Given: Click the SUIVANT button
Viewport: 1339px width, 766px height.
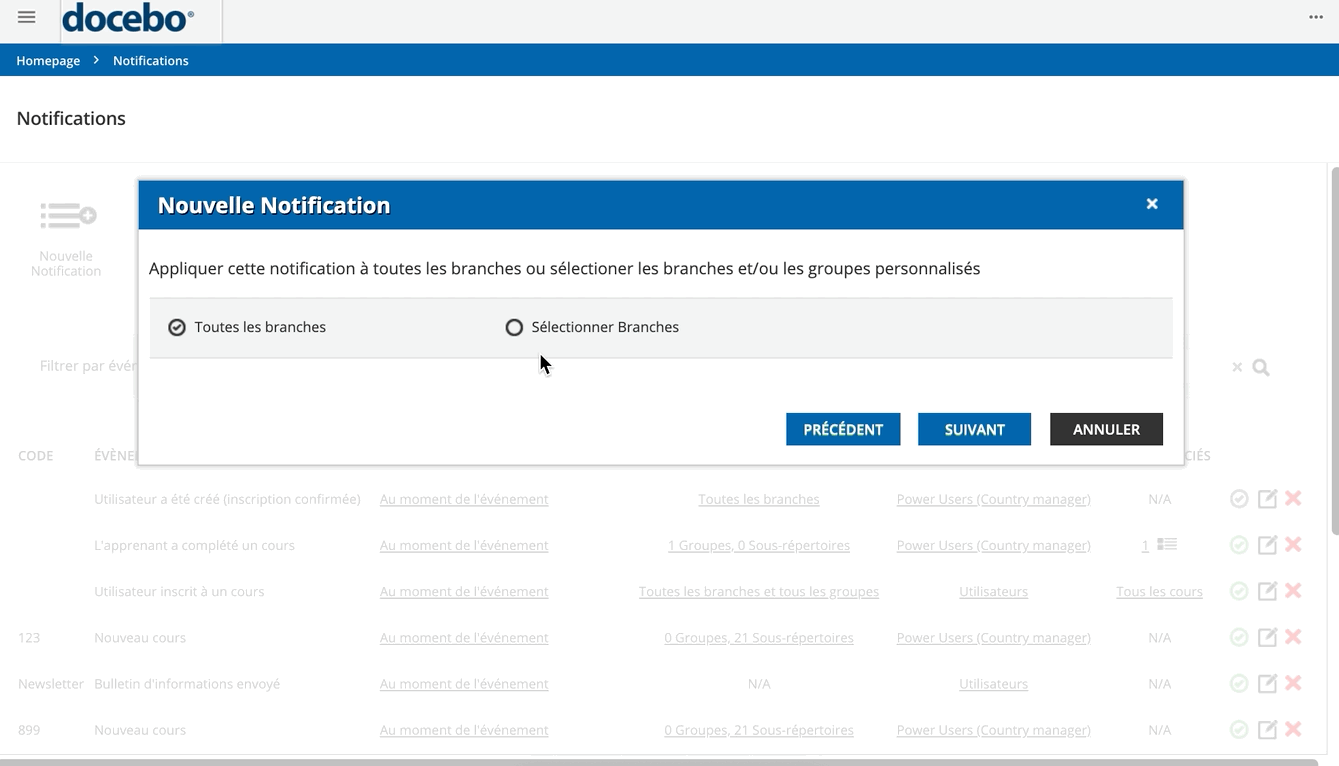Looking at the screenshot, I should [x=974, y=430].
